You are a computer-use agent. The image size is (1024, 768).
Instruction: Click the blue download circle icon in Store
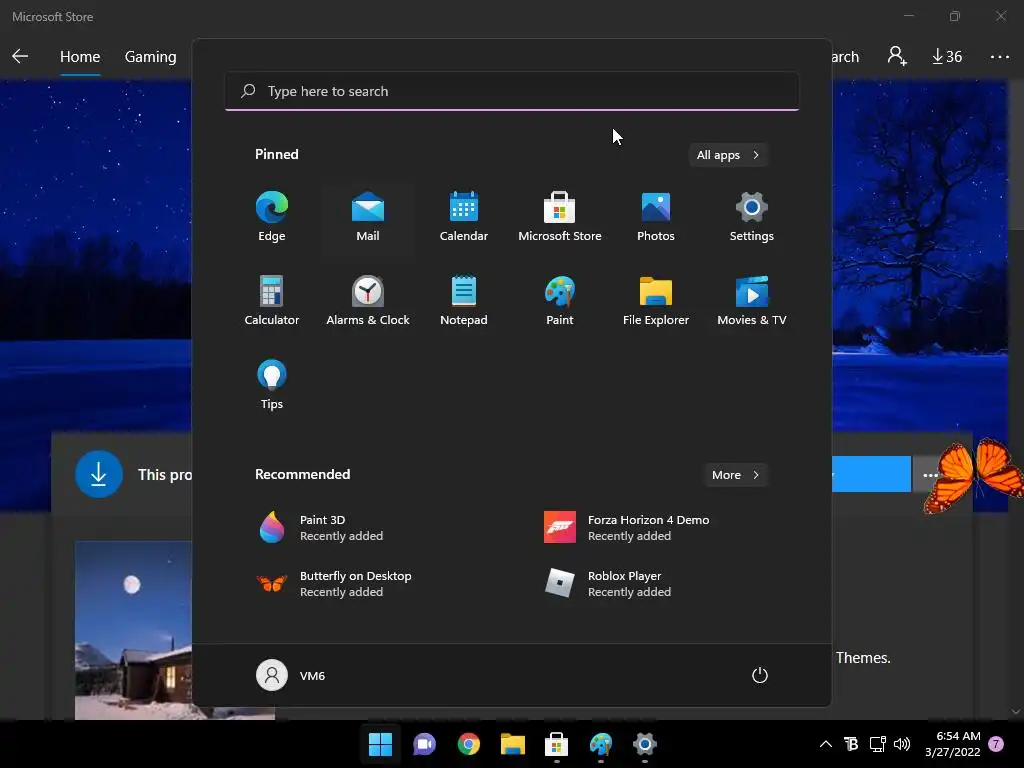tap(99, 474)
